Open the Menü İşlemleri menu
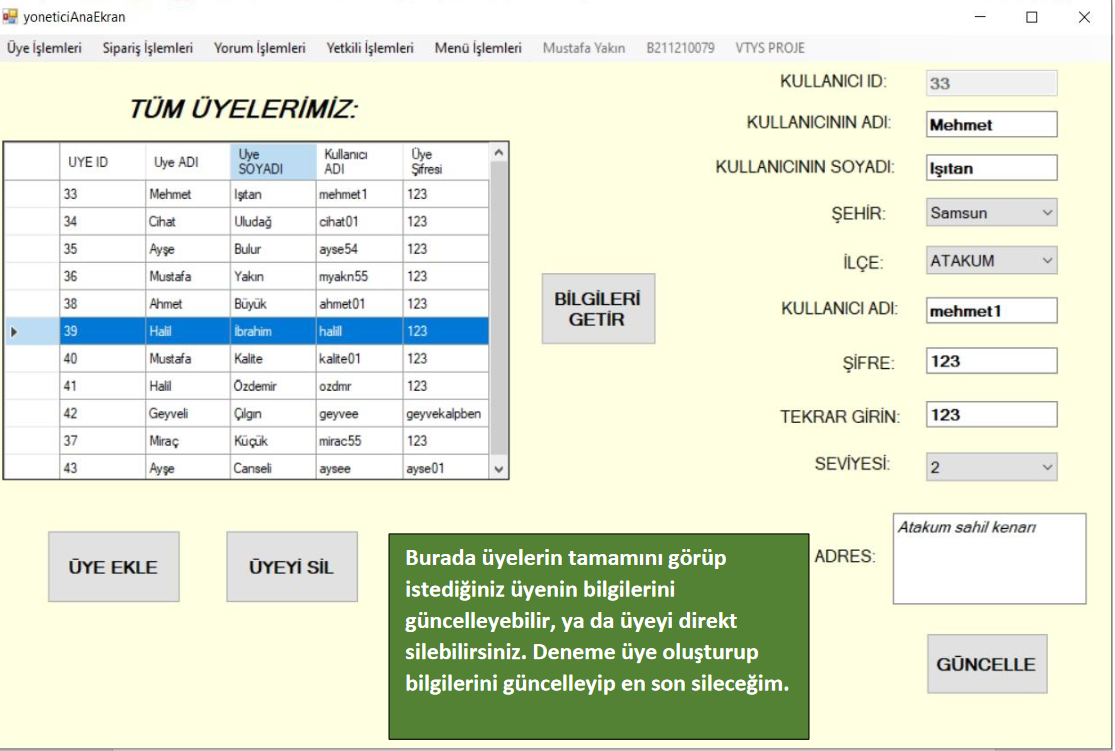Image resolution: width=1115 pixels, height=751 pixels. [x=478, y=48]
